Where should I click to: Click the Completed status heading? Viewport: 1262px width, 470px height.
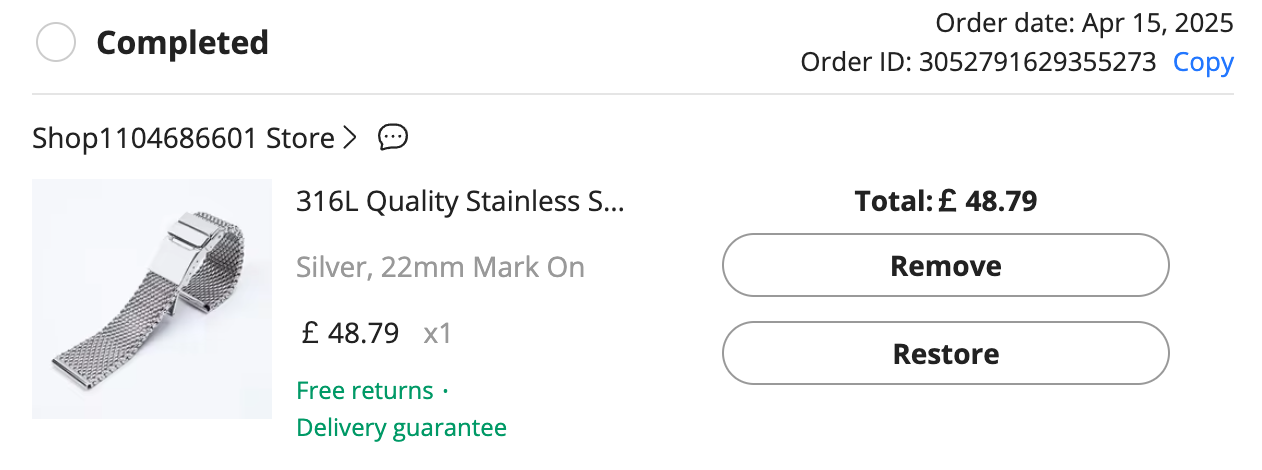coord(182,43)
